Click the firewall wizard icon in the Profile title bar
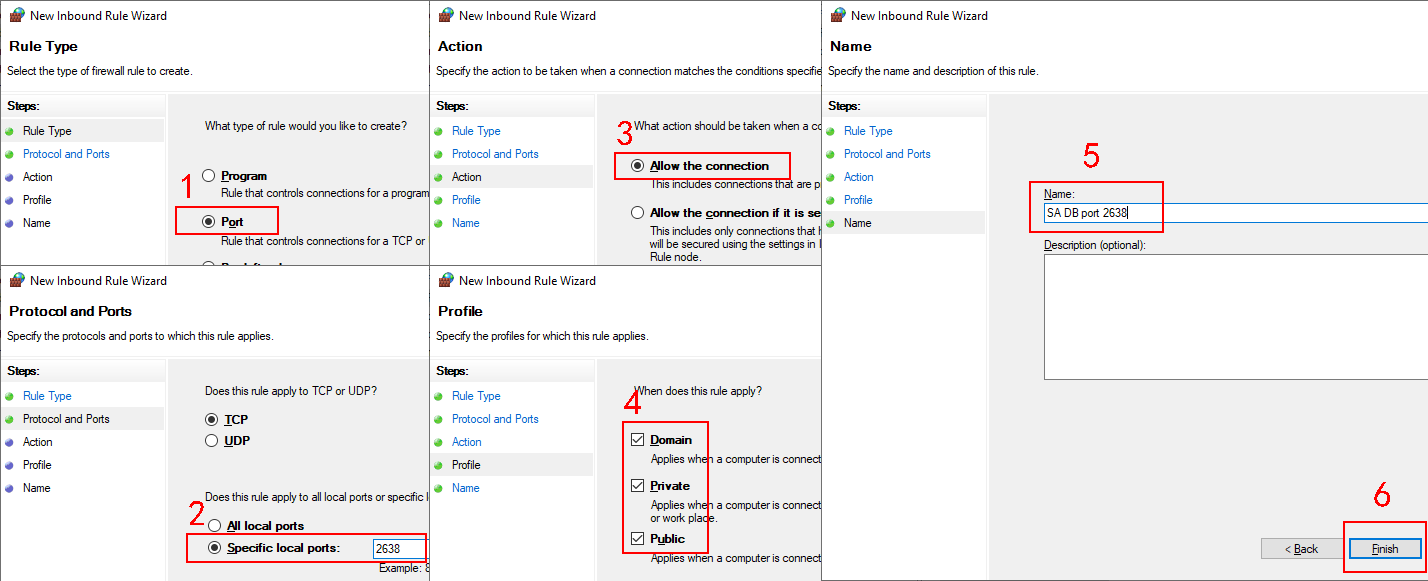The width and height of the screenshot is (1428, 581). tap(446, 280)
